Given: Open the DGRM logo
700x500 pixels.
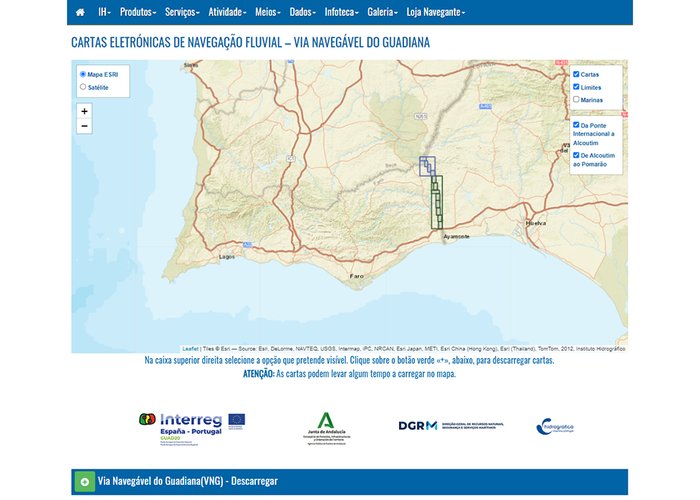Looking at the screenshot, I should click(451, 425).
